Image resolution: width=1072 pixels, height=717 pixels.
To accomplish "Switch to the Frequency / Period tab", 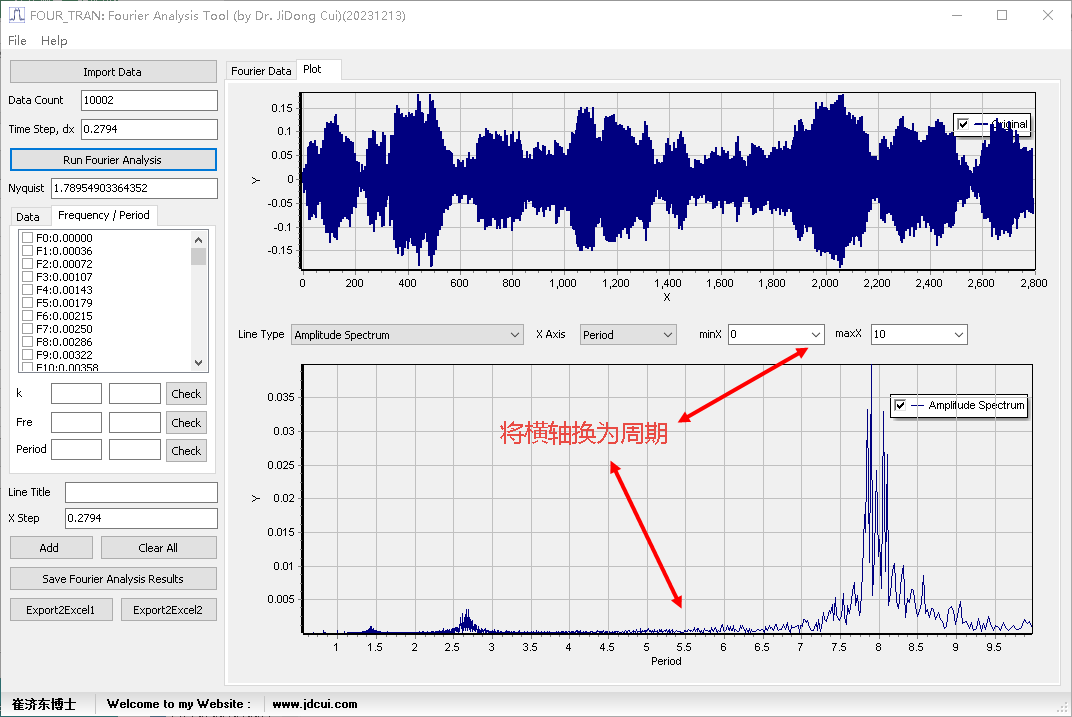I will point(104,215).
